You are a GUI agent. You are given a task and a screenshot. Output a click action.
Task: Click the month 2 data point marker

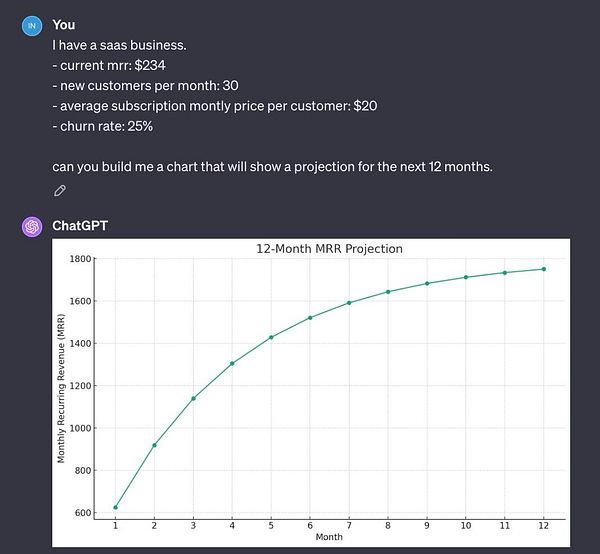pos(154,445)
